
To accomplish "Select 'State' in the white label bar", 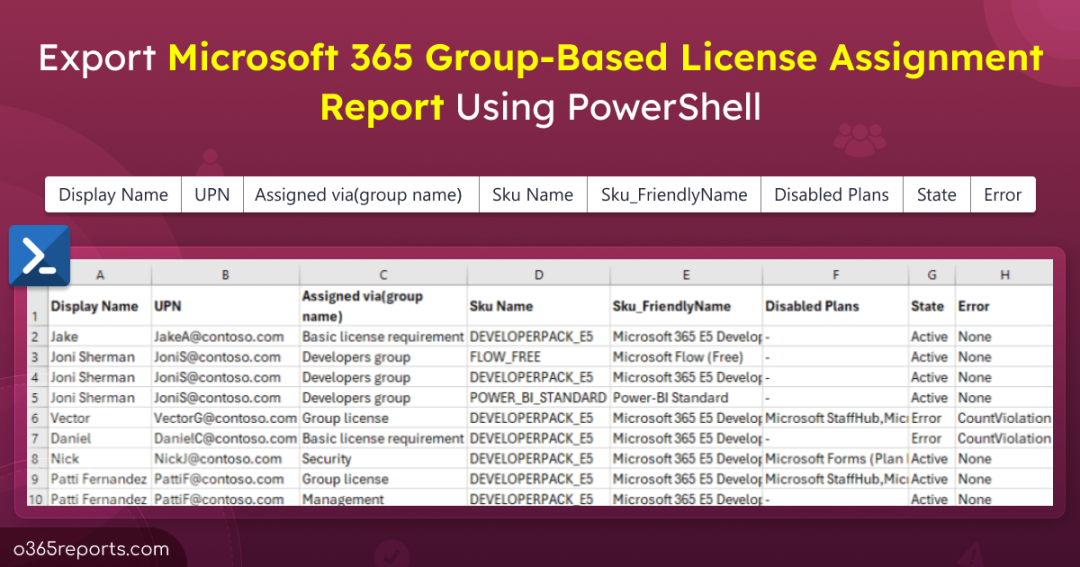I will point(937,195).
